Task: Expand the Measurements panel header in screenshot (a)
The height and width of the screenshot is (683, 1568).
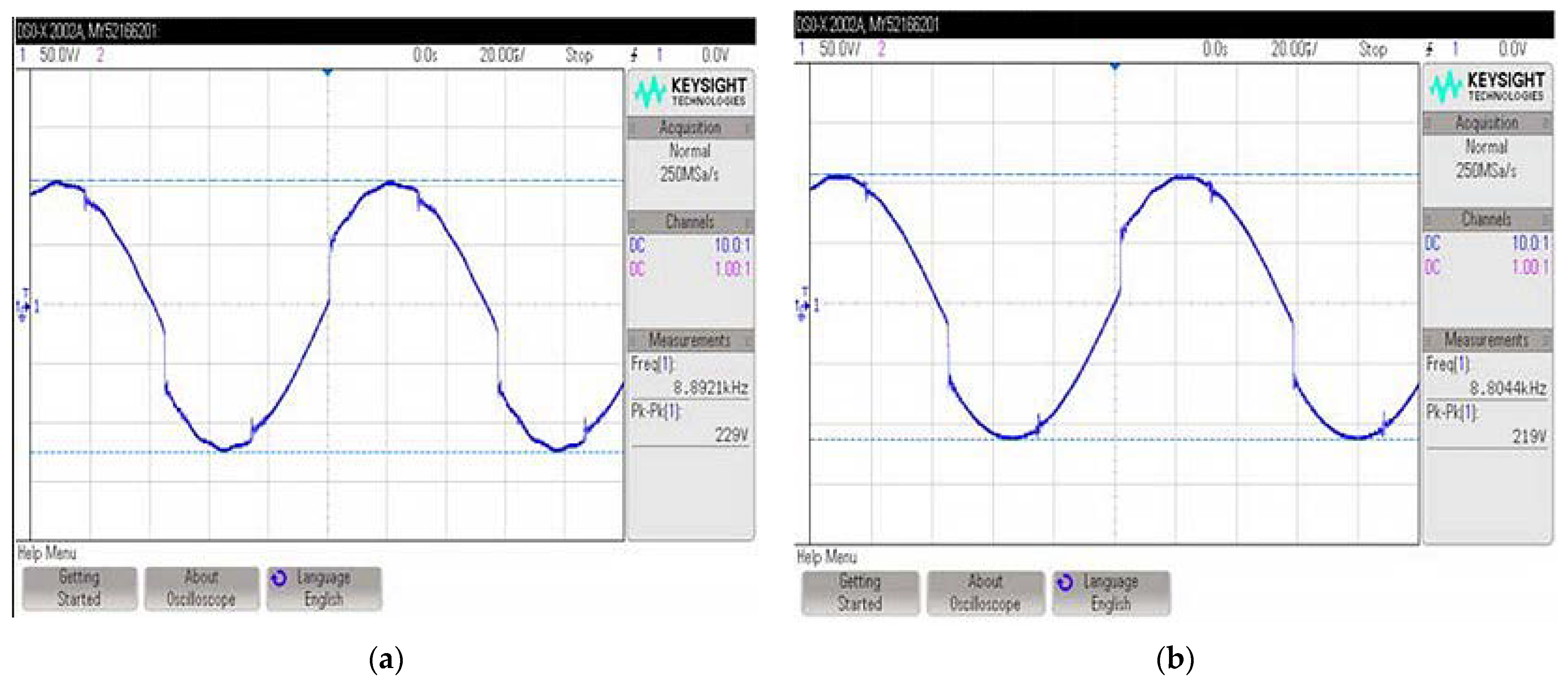Action: [x=690, y=340]
